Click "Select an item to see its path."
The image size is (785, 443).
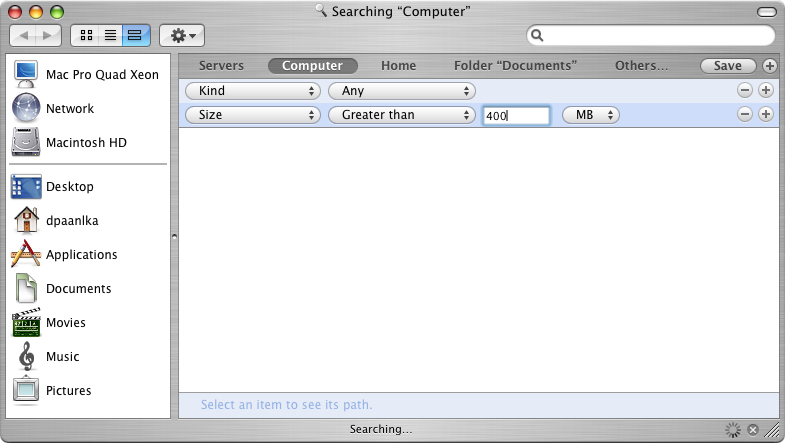click(x=286, y=404)
